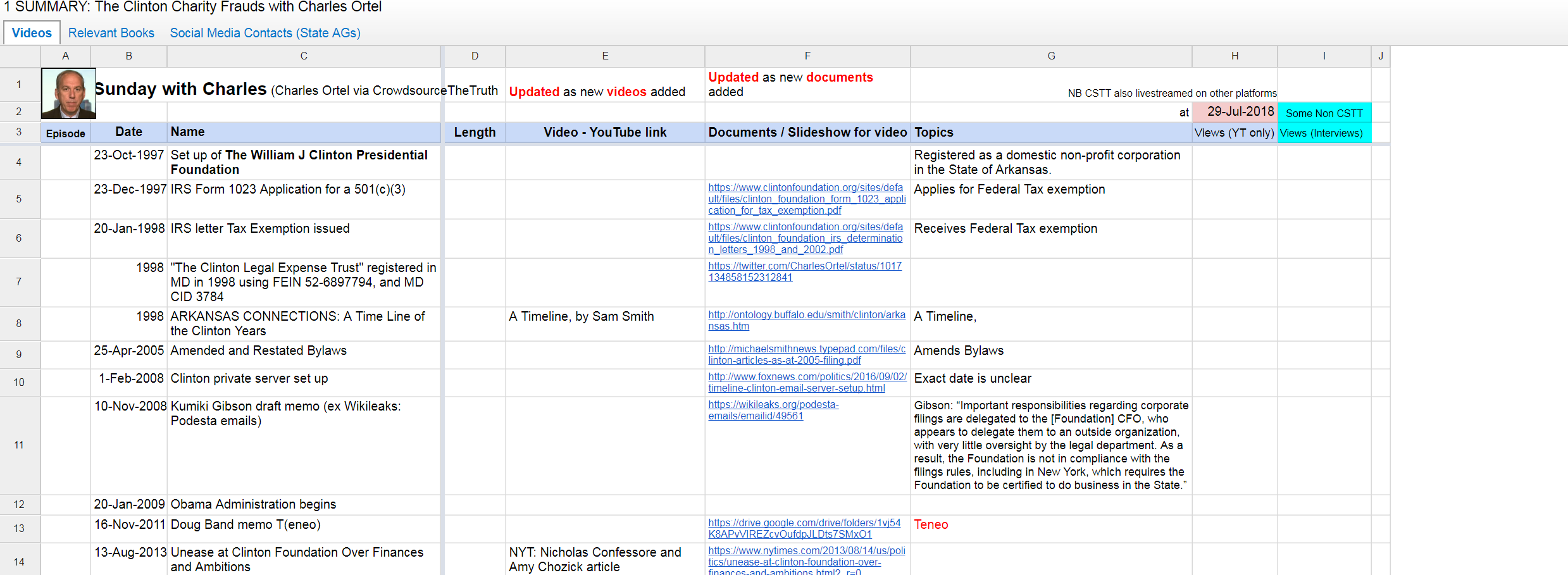1568x575 pixels.
Task: Open ontology.buffalo.edu Arkansas timeline link
Action: 807,321
